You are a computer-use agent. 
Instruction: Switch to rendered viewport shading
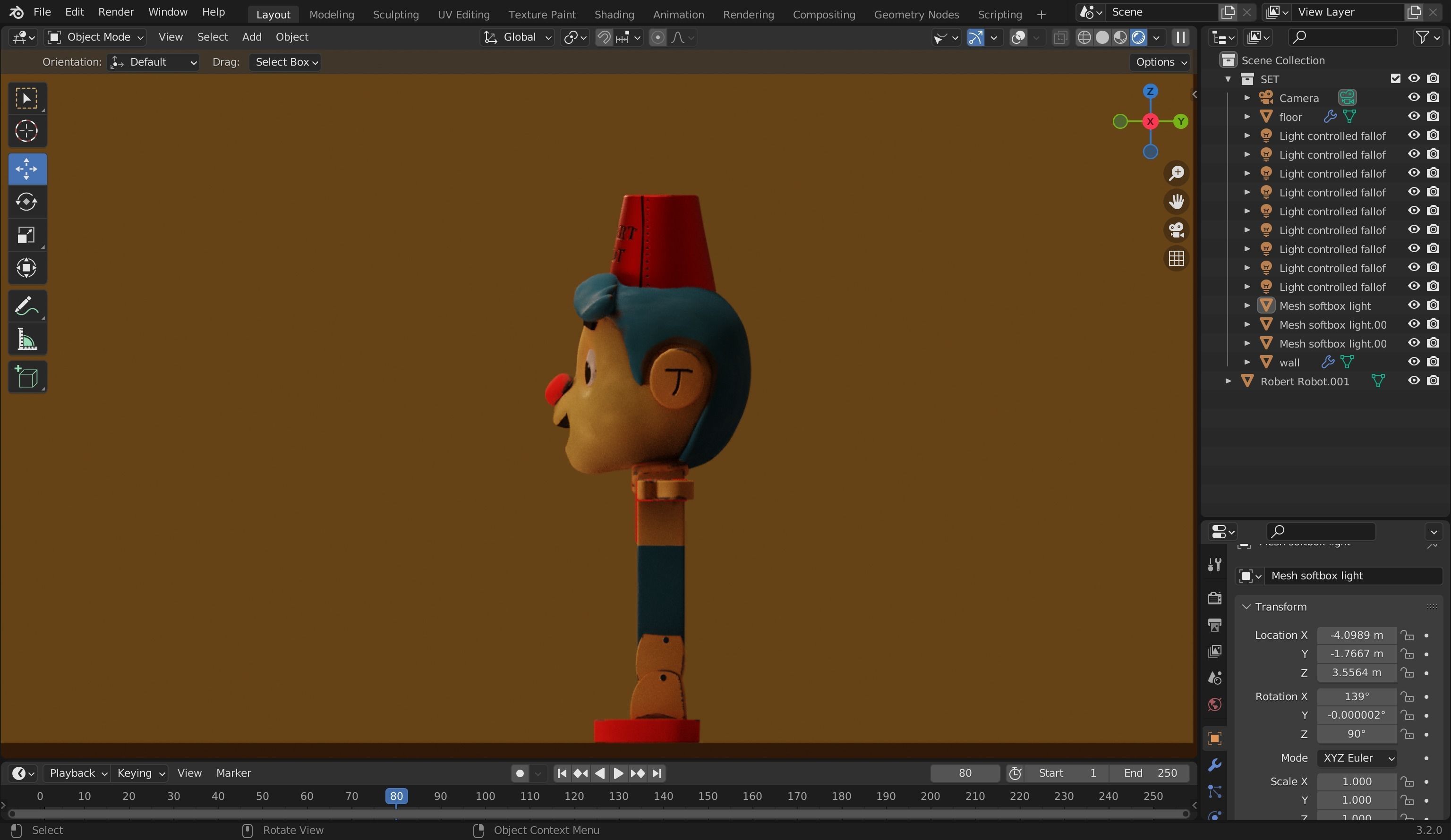tap(1138, 37)
